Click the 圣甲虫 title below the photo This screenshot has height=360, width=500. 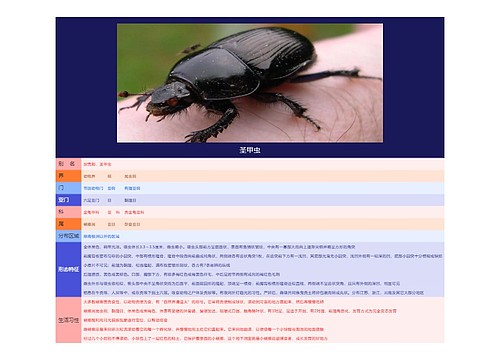pos(250,150)
